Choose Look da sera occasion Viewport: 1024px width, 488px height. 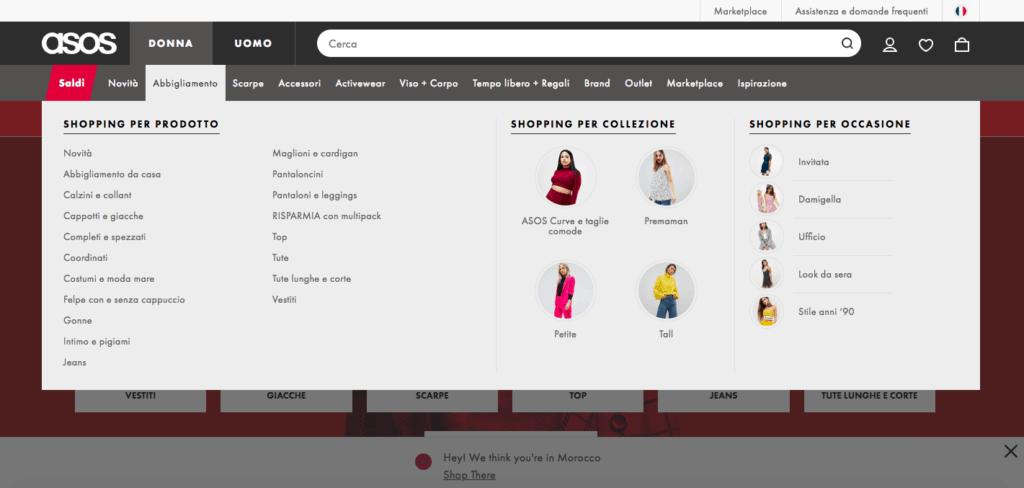tap(824, 274)
